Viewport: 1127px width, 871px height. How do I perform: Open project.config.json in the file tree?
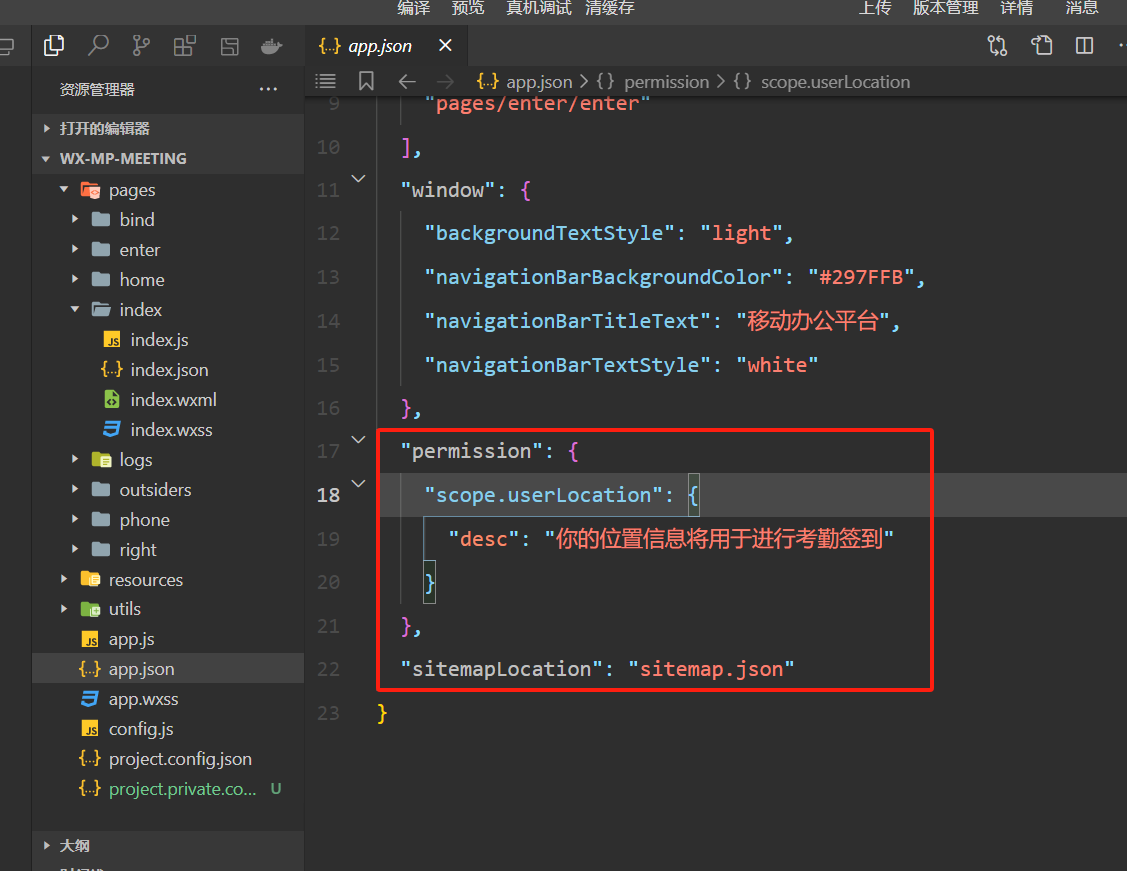pyautogui.click(x=180, y=759)
